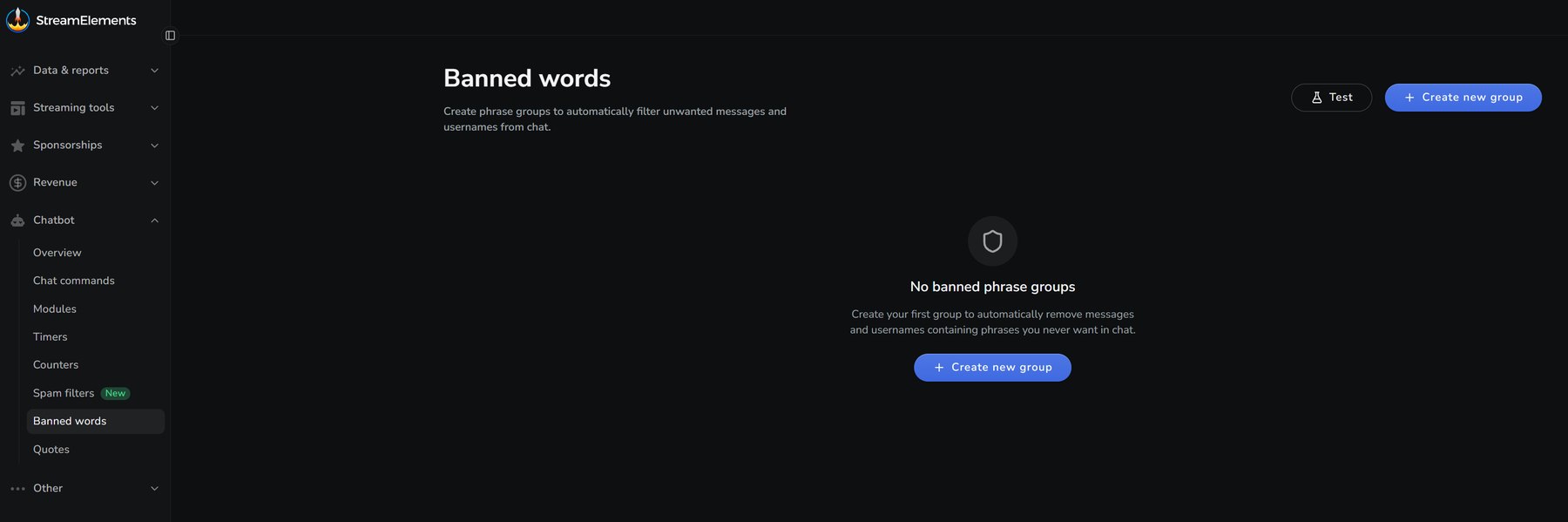Viewport: 1568px width, 522px height.
Task: Click the Sponsorships star icon
Action: tap(17, 146)
